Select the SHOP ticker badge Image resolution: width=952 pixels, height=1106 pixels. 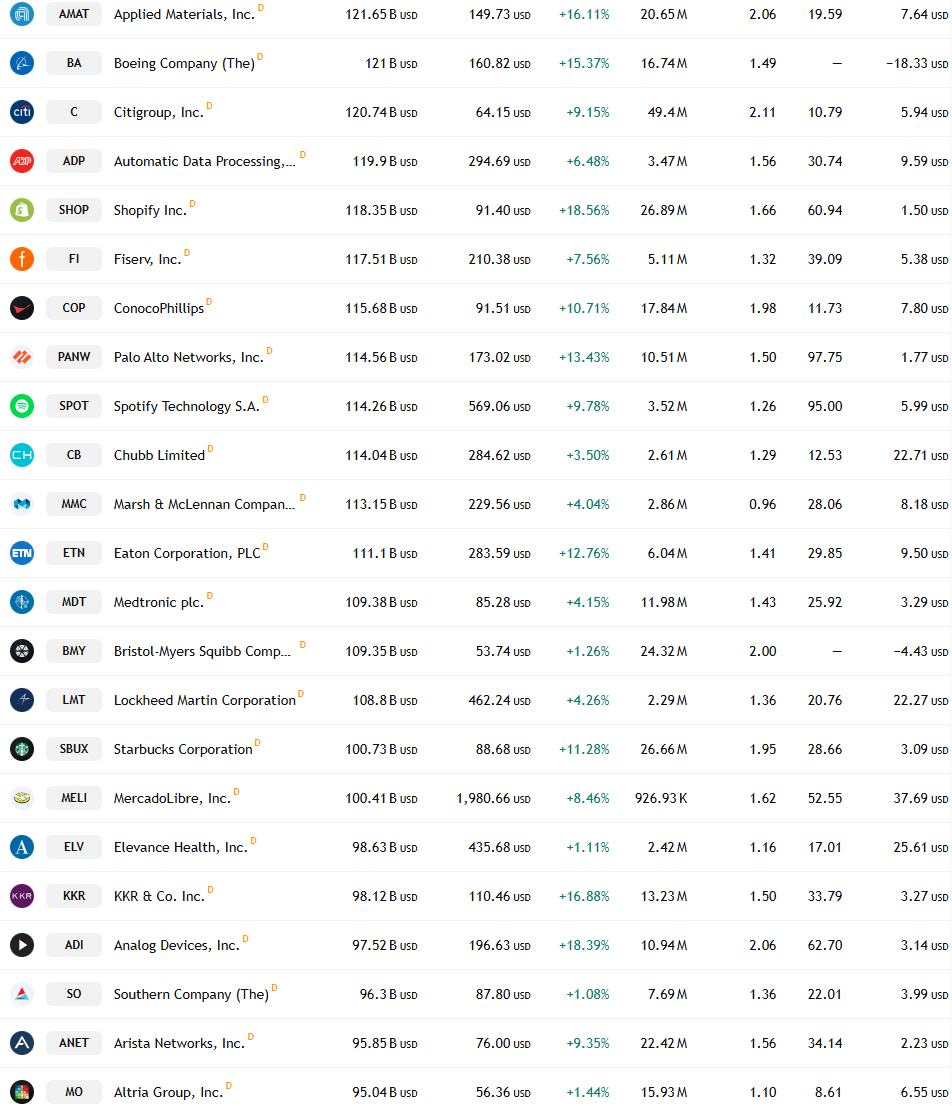tap(74, 210)
